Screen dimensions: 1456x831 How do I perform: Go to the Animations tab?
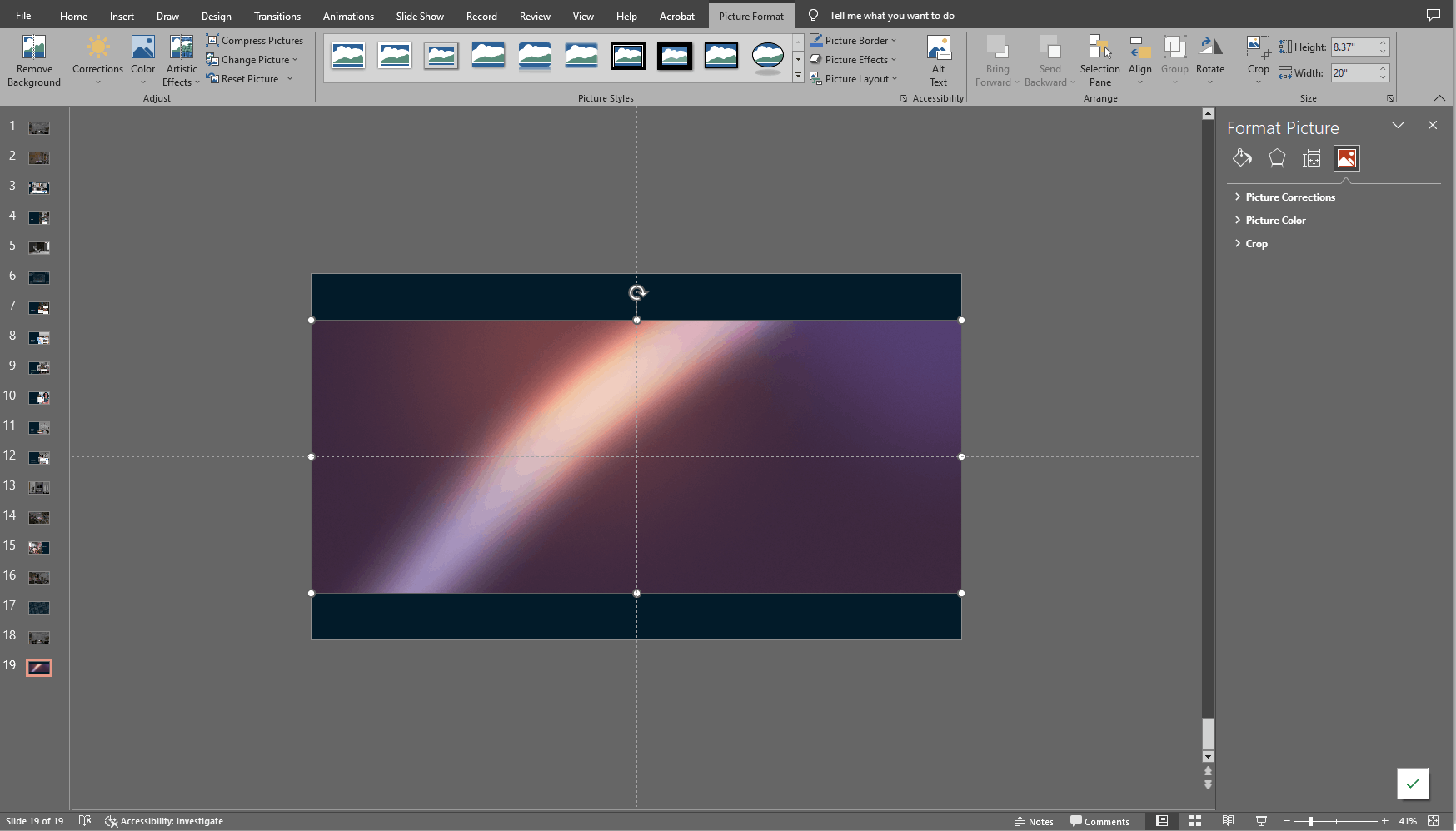pyautogui.click(x=348, y=16)
